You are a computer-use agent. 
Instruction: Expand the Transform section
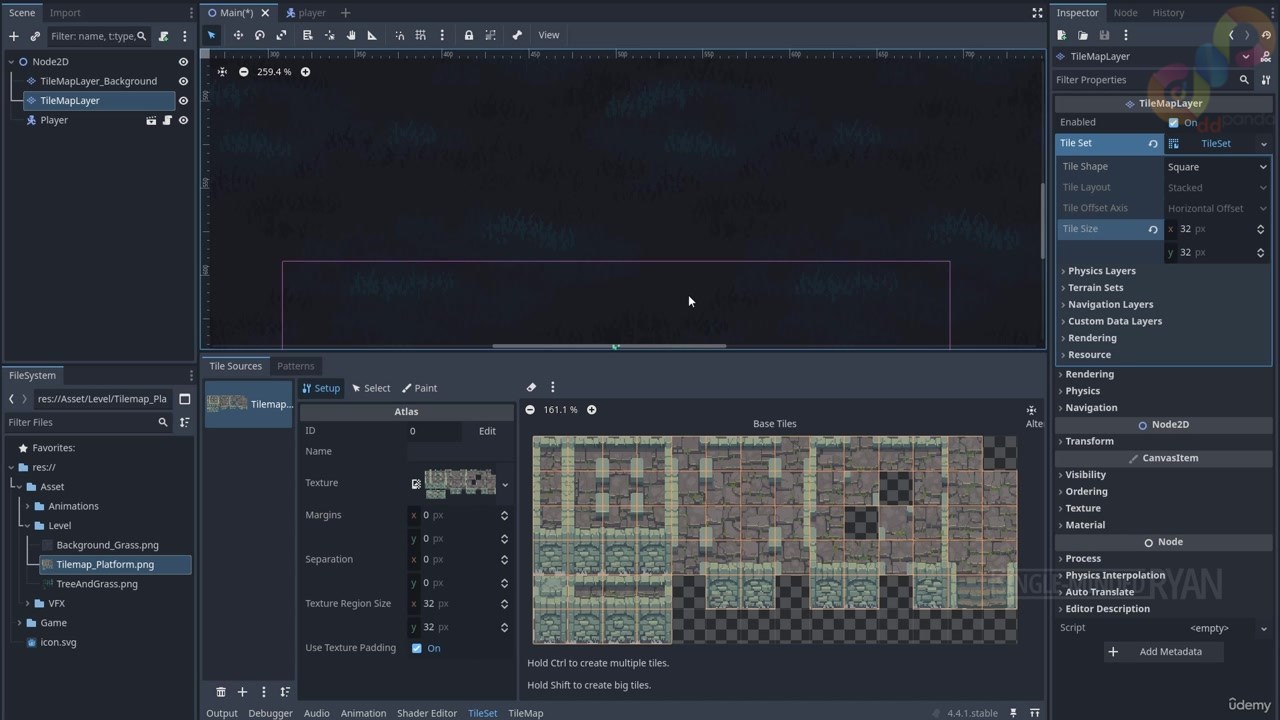click(x=1089, y=441)
